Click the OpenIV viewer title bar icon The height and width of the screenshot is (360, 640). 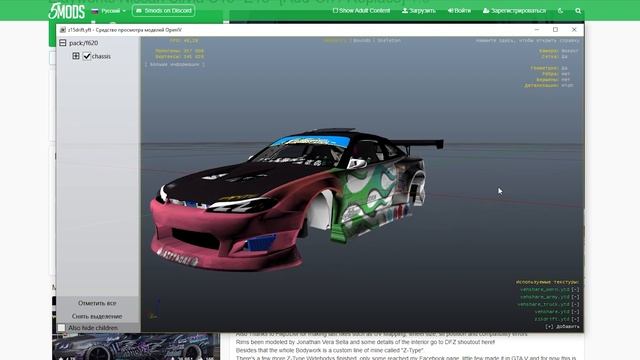click(x=62, y=30)
